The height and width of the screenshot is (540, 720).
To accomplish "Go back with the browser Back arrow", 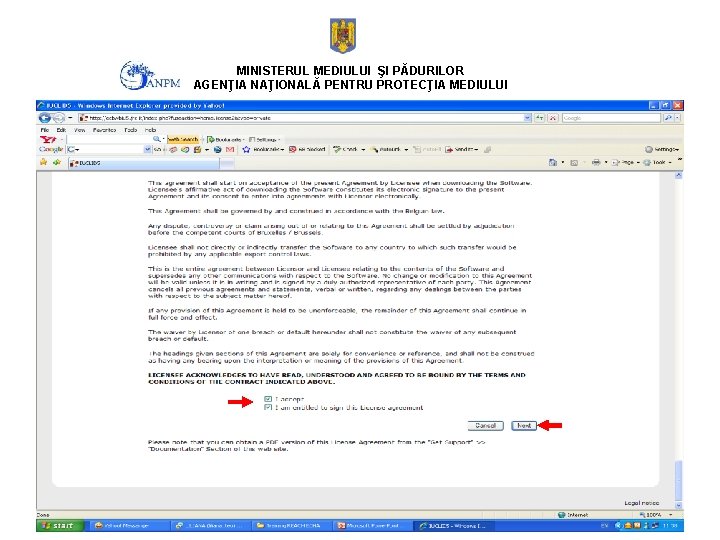I will [45, 118].
